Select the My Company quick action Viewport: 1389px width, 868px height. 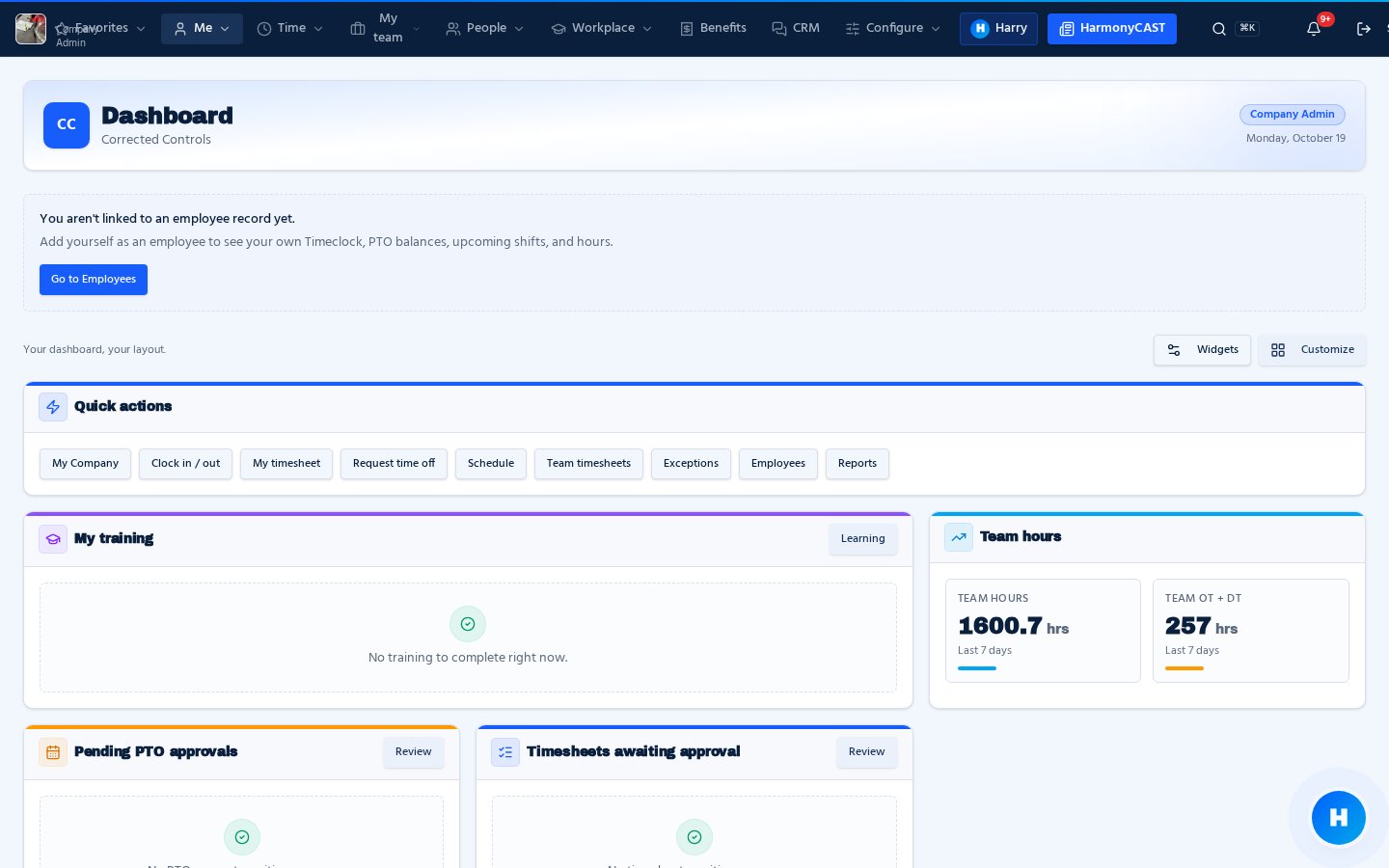85,464
